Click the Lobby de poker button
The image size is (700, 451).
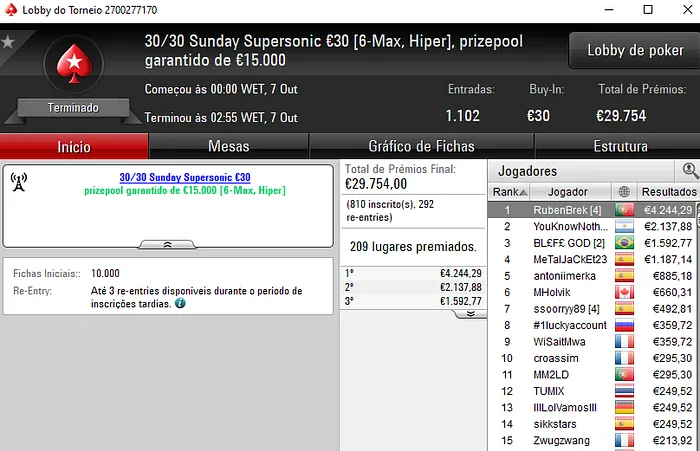635,50
